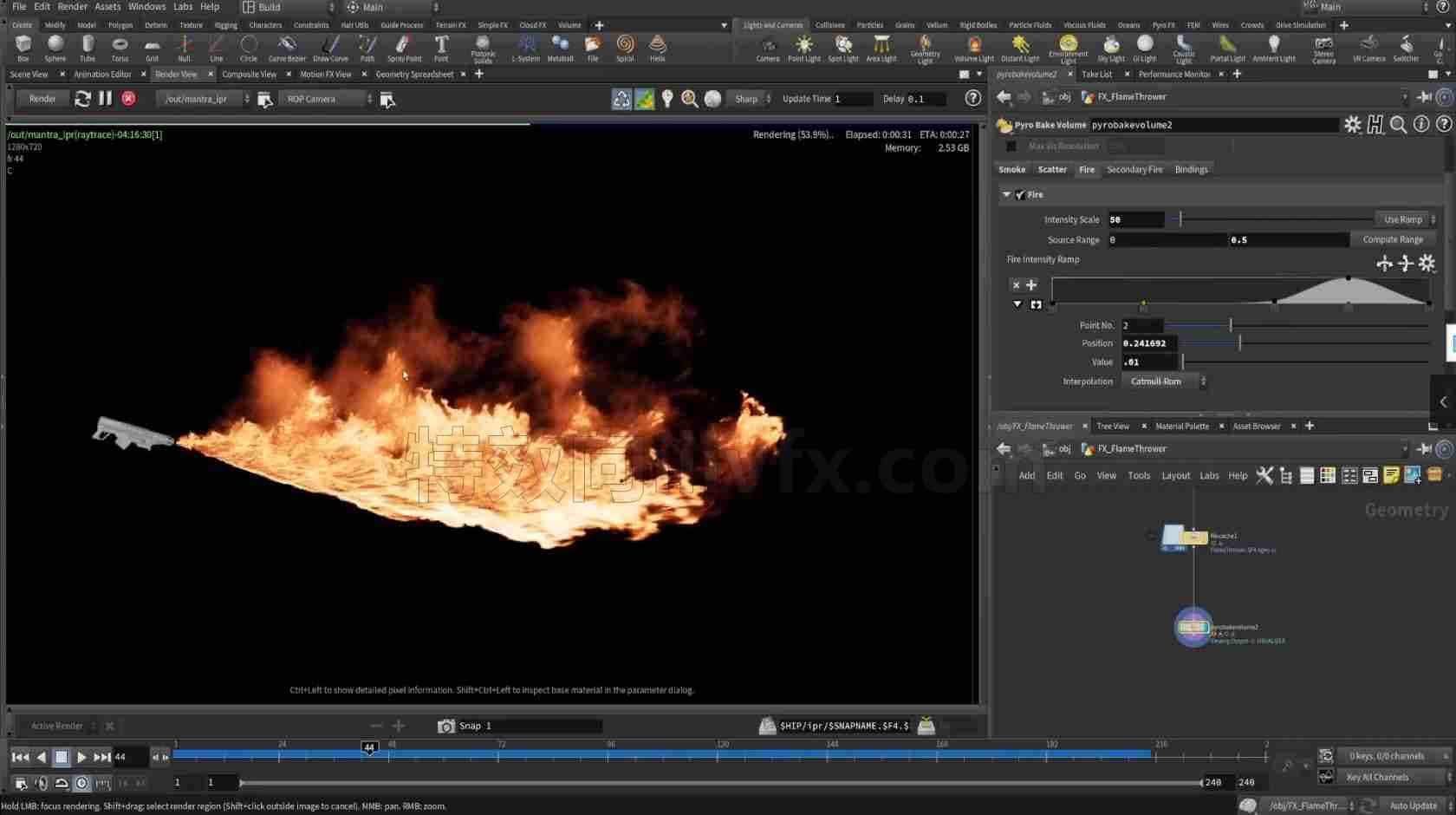Open the /out/mantra_ipr ROP dropdown

tap(205, 99)
